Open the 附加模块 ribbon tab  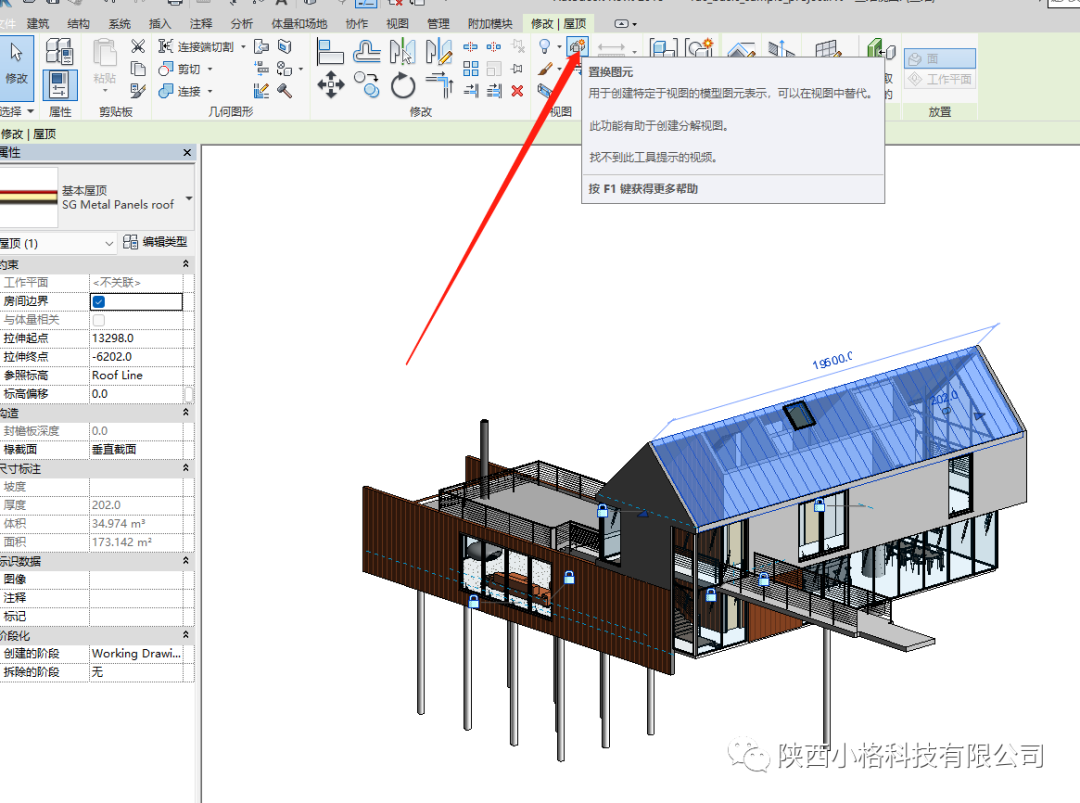[x=490, y=23]
